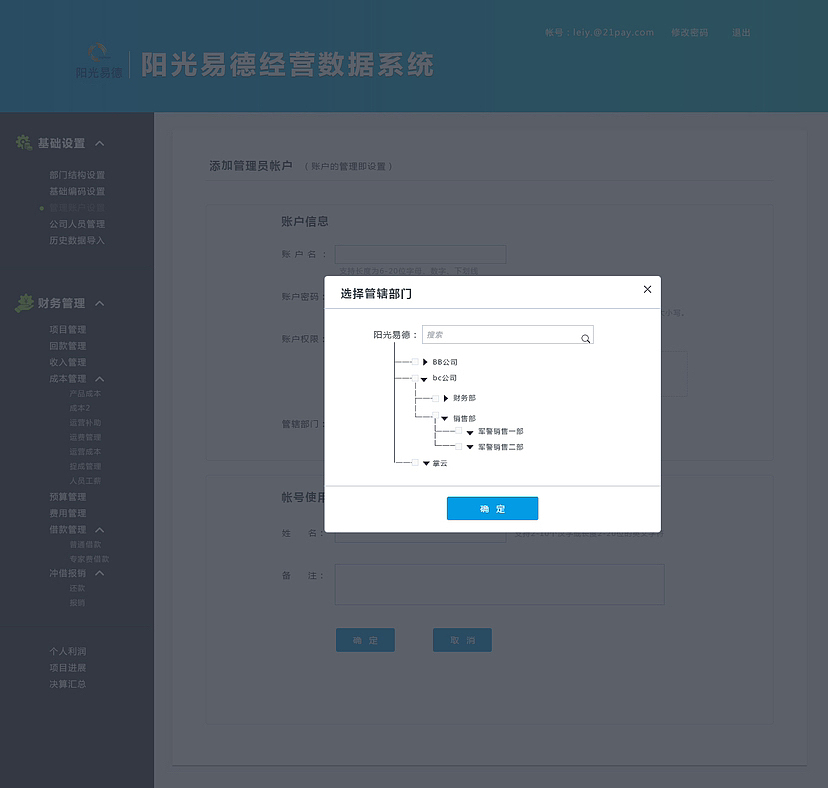Open 部门结构设置 in the sidebar
Viewport: 828px width, 788px height.
point(77,176)
